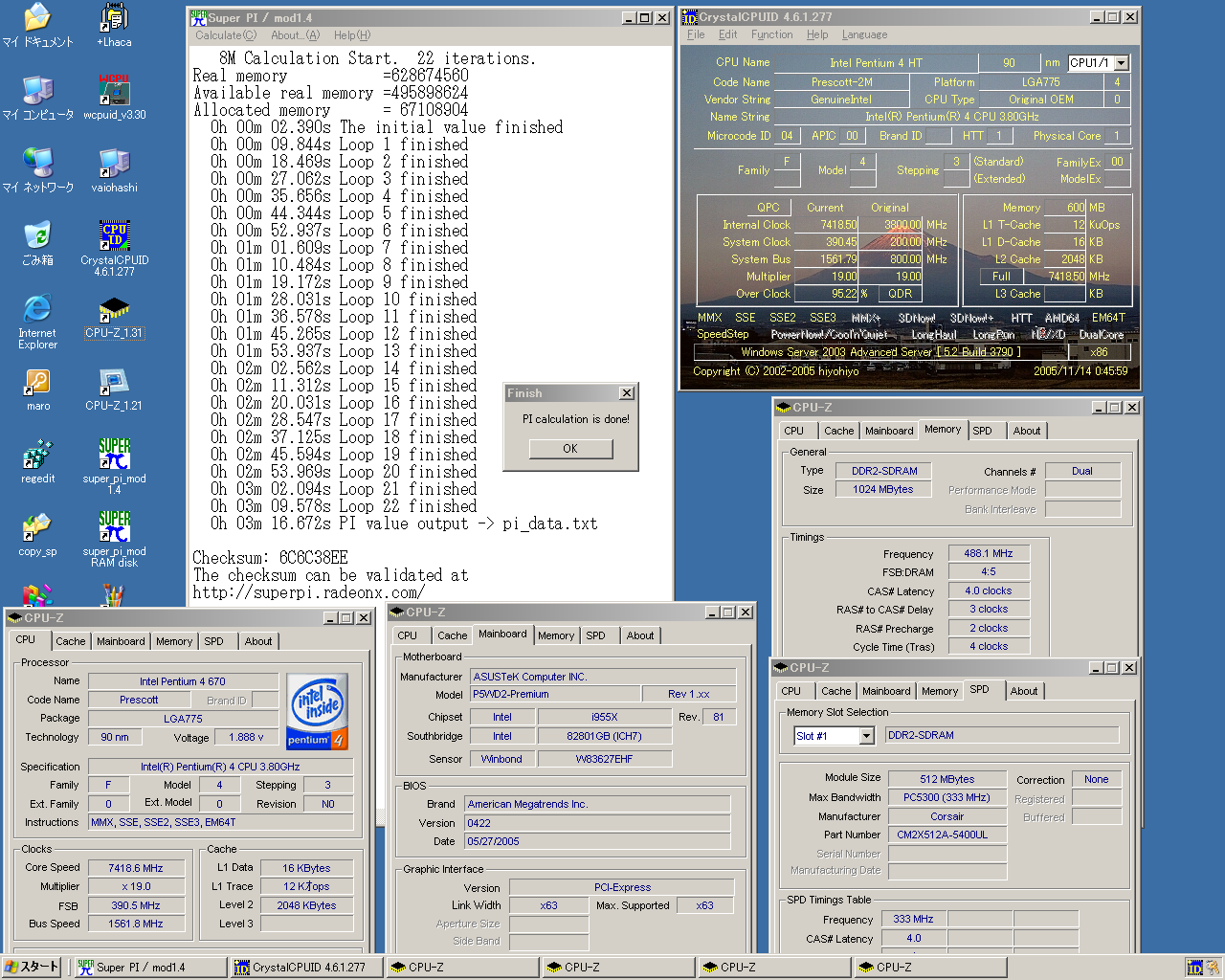Select Memory tab in Intel Pentium 4 670 CPU-Z window
Image resolution: width=1225 pixels, height=980 pixels.
coord(174,641)
